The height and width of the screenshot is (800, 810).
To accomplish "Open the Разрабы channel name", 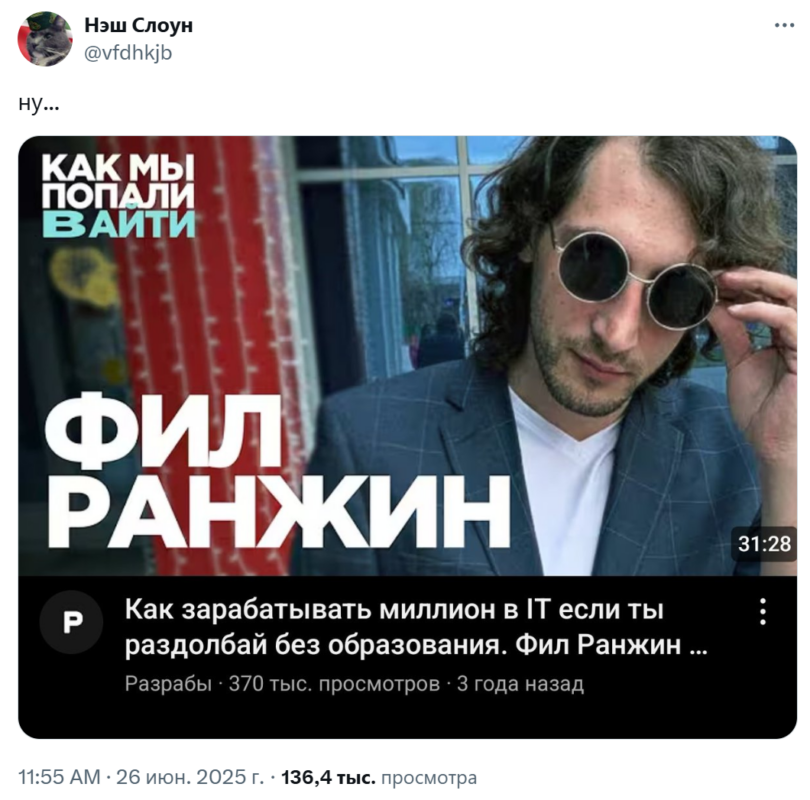I will point(168,684).
